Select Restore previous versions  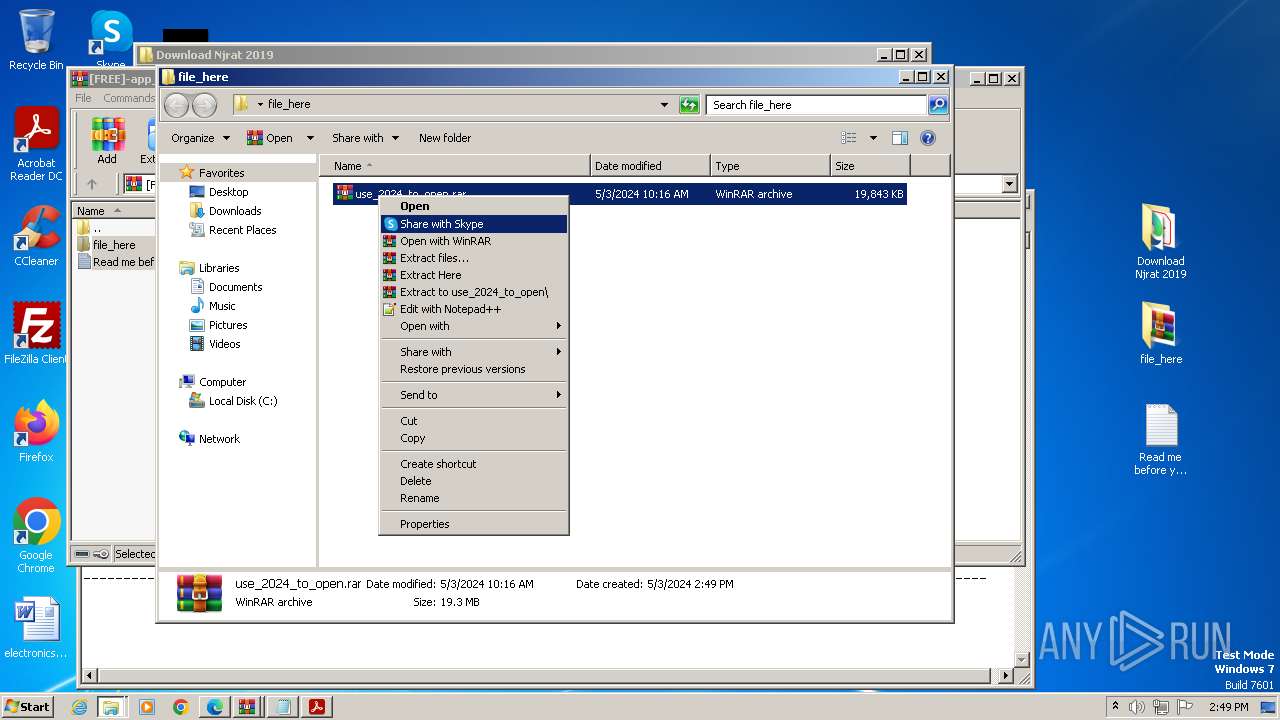474,369
